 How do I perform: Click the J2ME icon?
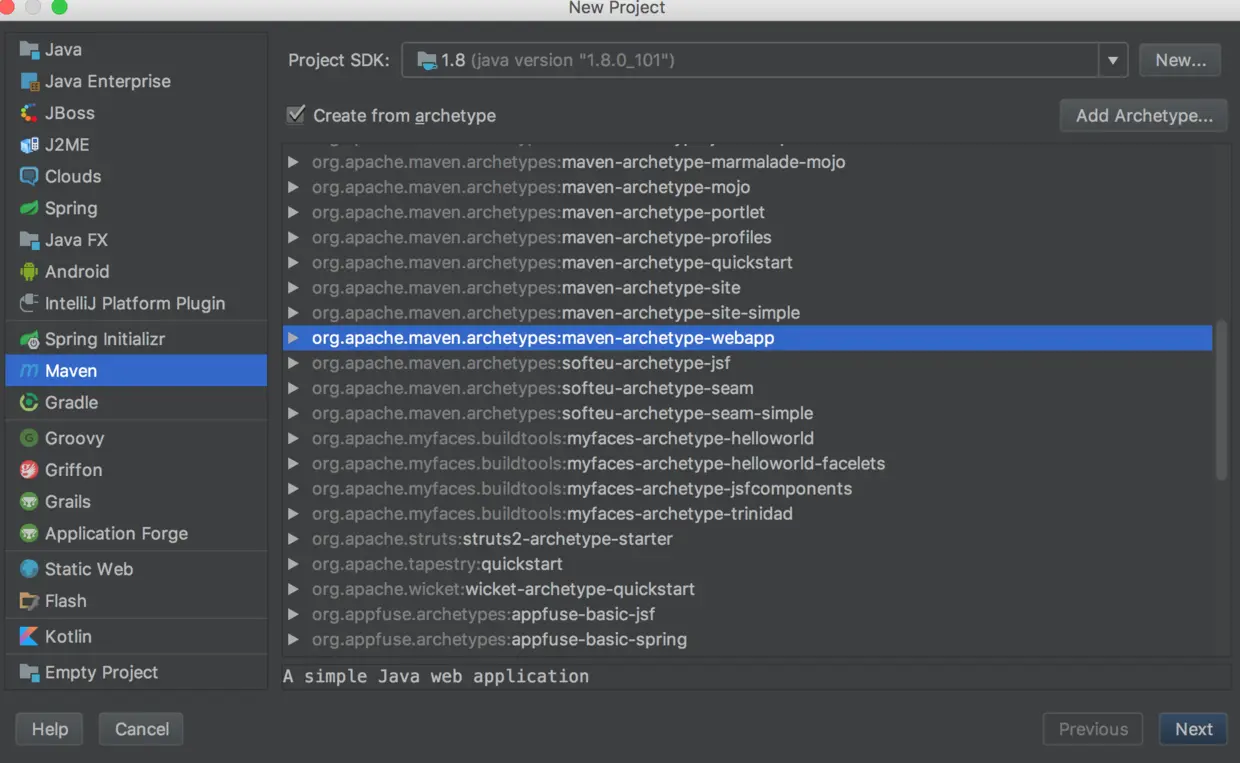click(x=29, y=145)
